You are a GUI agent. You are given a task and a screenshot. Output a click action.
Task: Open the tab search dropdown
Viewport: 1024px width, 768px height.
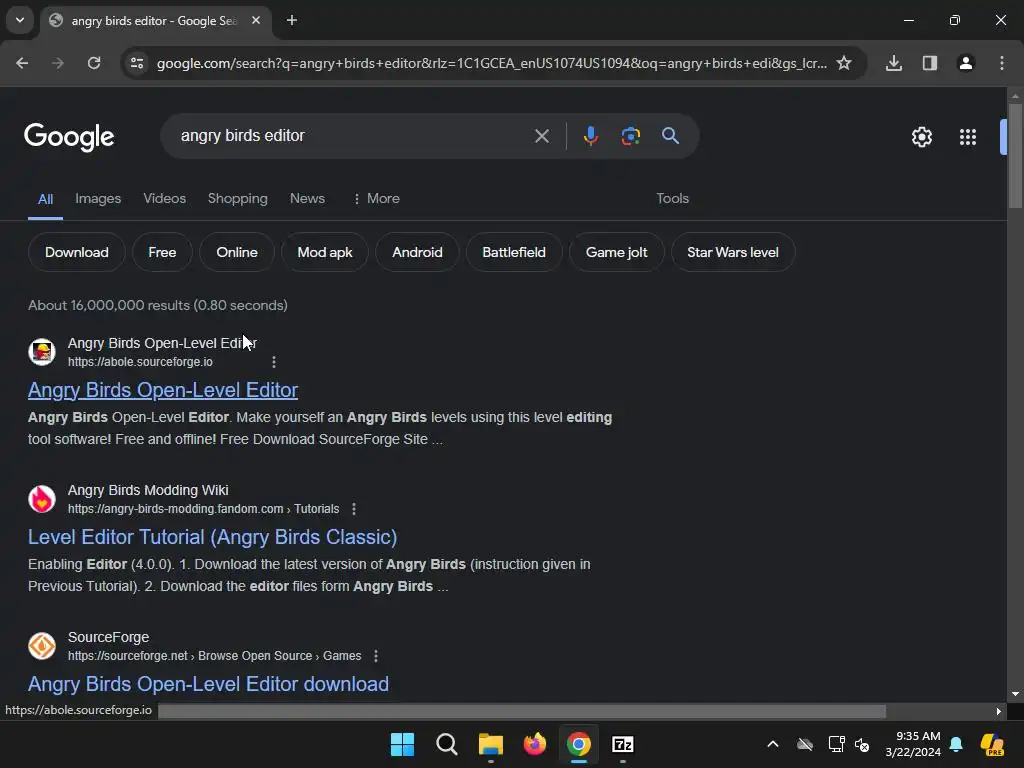pos(20,20)
